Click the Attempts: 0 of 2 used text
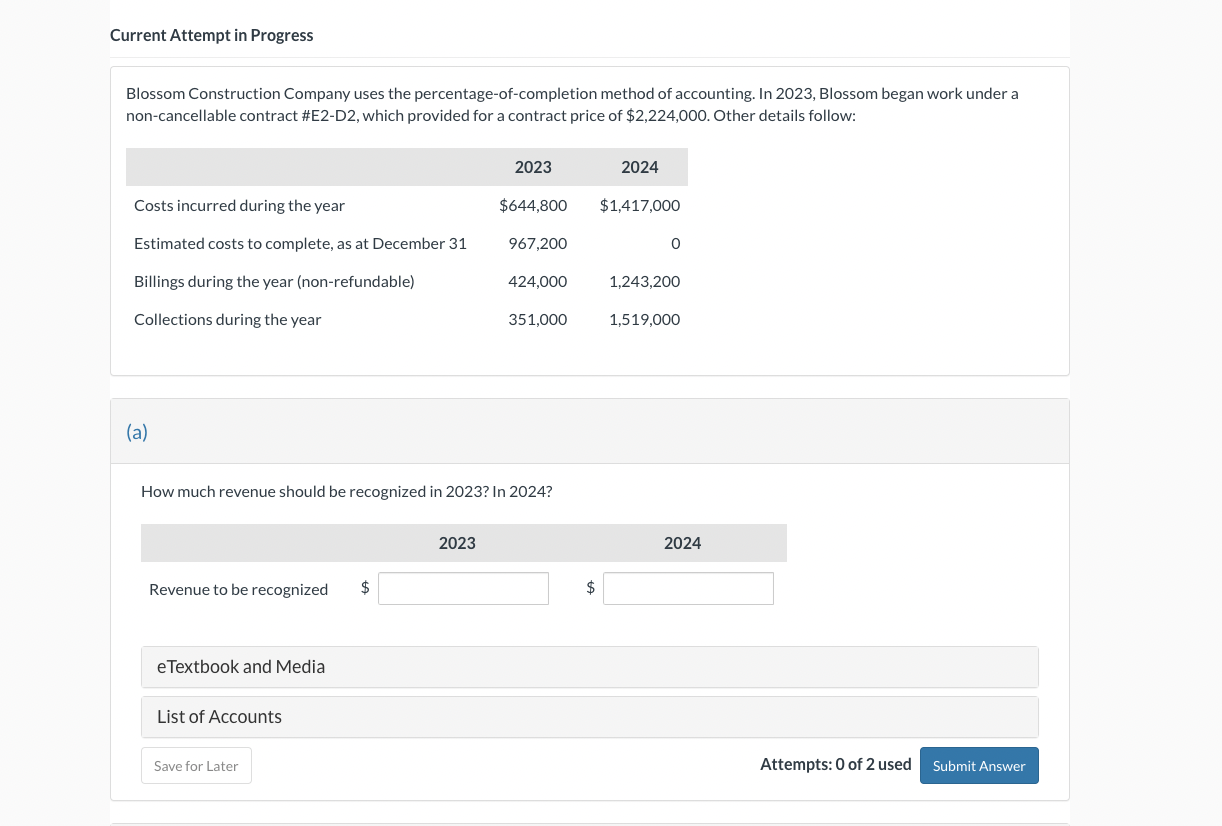 [835, 765]
